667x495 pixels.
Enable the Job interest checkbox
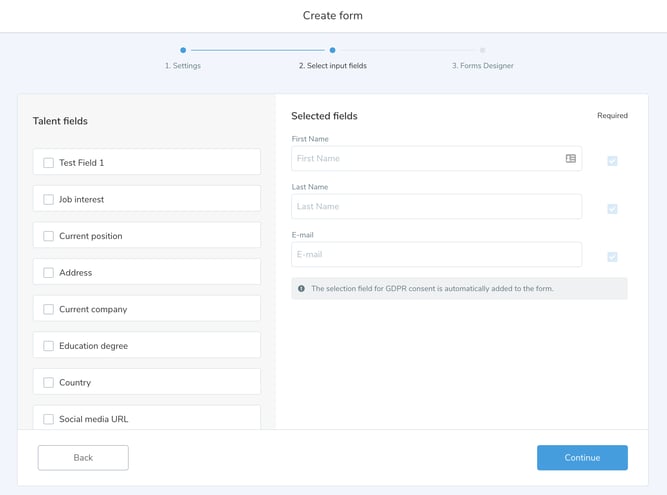(x=48, y=199)
